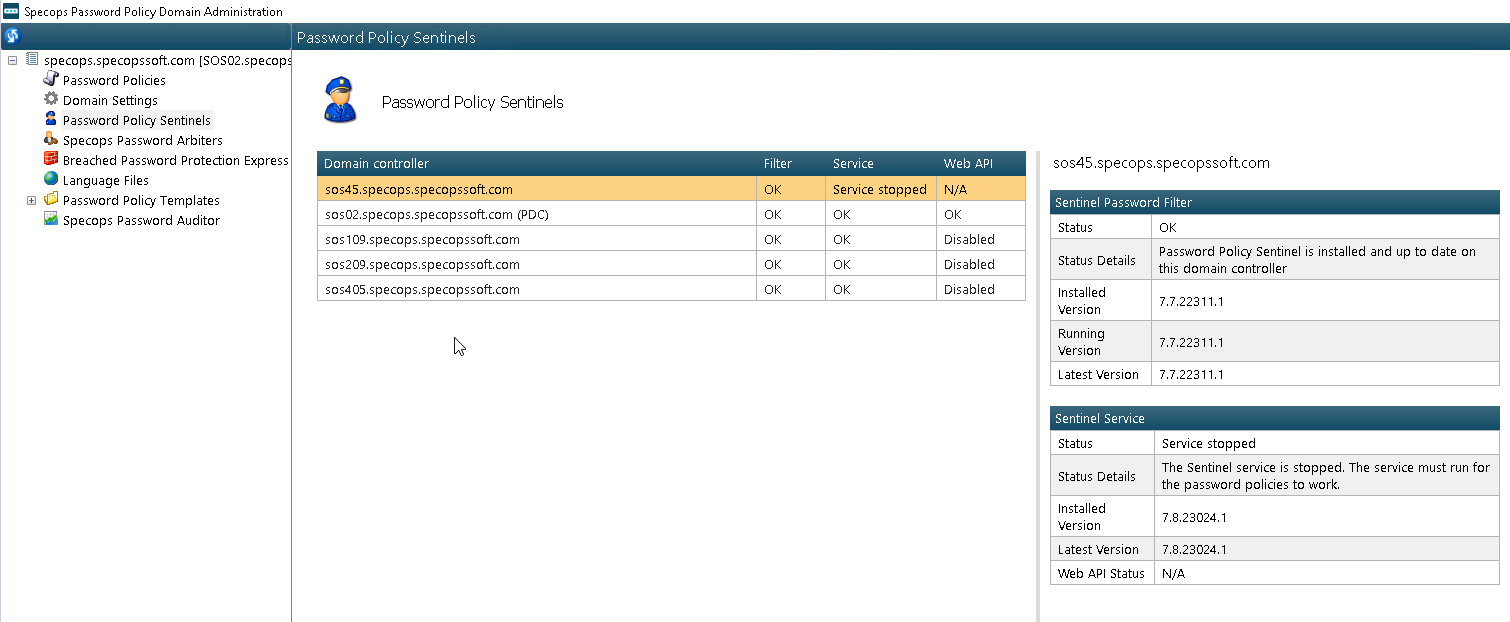Open Password Policies in the tree
This screenshot has width=1510, height=622.
tap(114, 80)
